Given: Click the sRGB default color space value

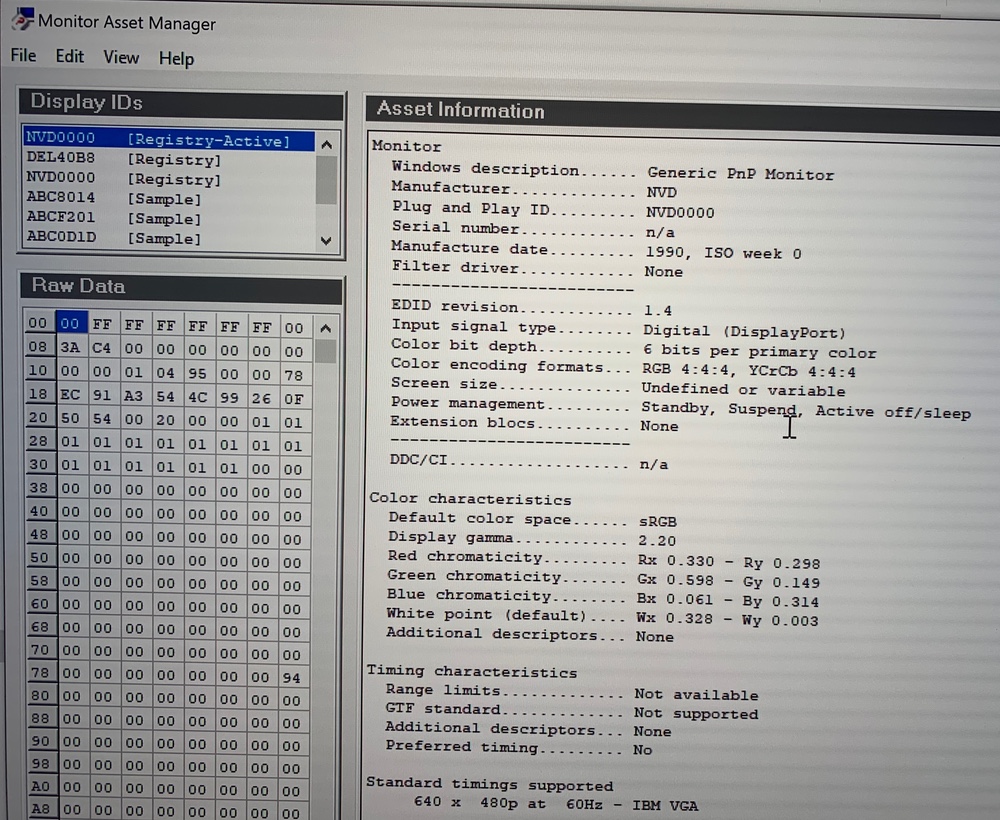Looking at the screenshot, I should coord(658,522).
